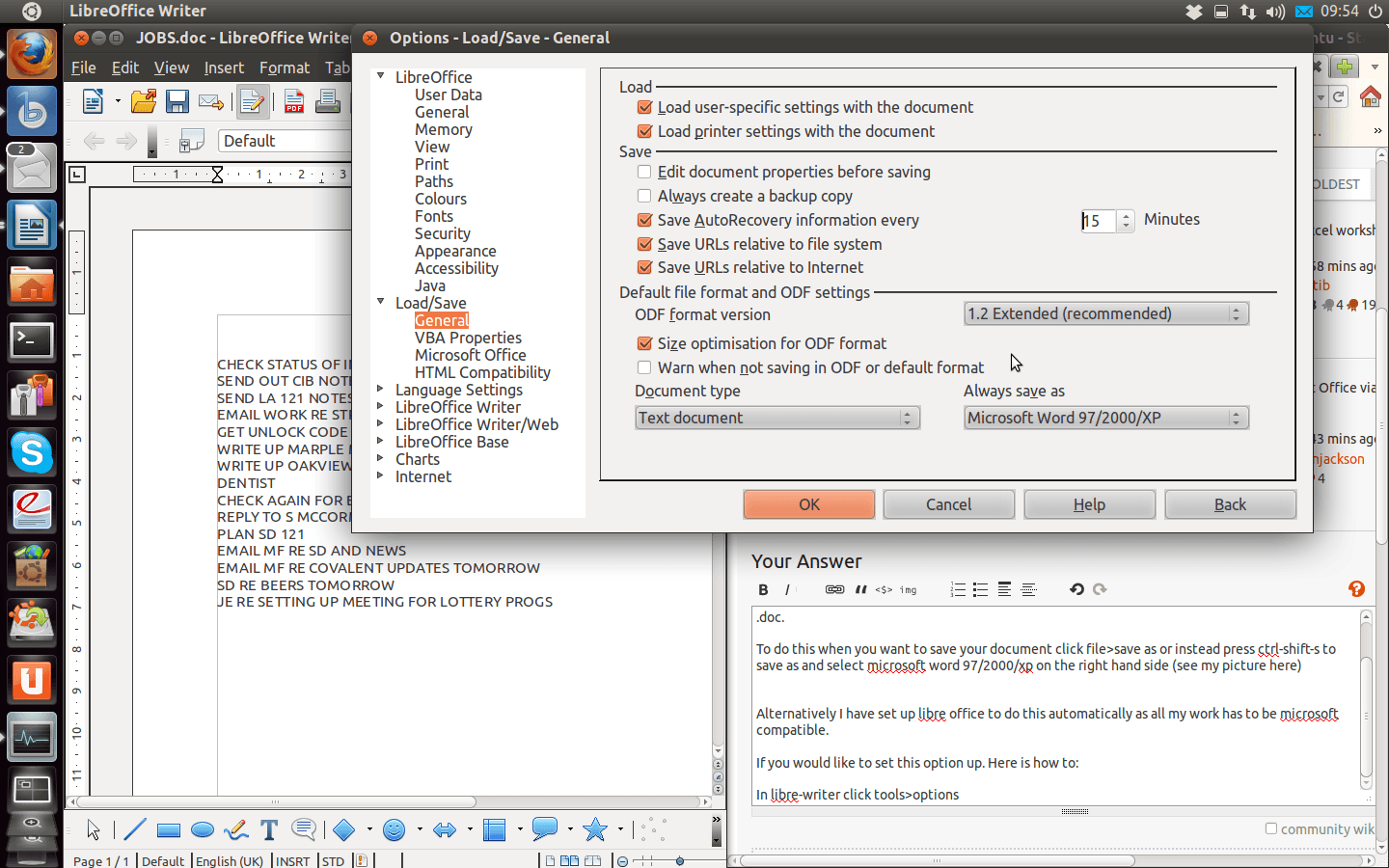Expand the Internet tree node
This screenshot has width=1389, height=868.
tap(381, 475)
